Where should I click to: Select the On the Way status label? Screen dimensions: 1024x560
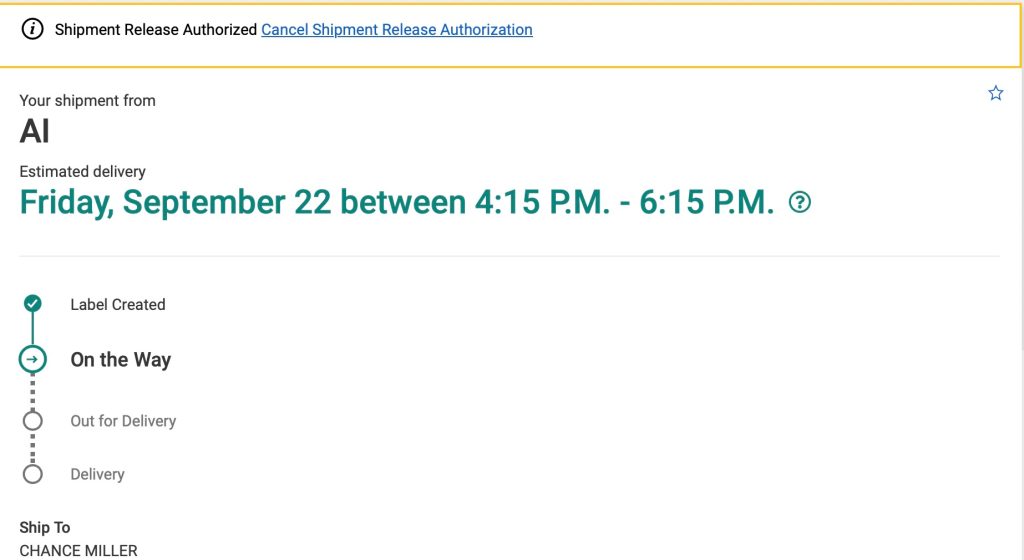click(x=120, y=360)
